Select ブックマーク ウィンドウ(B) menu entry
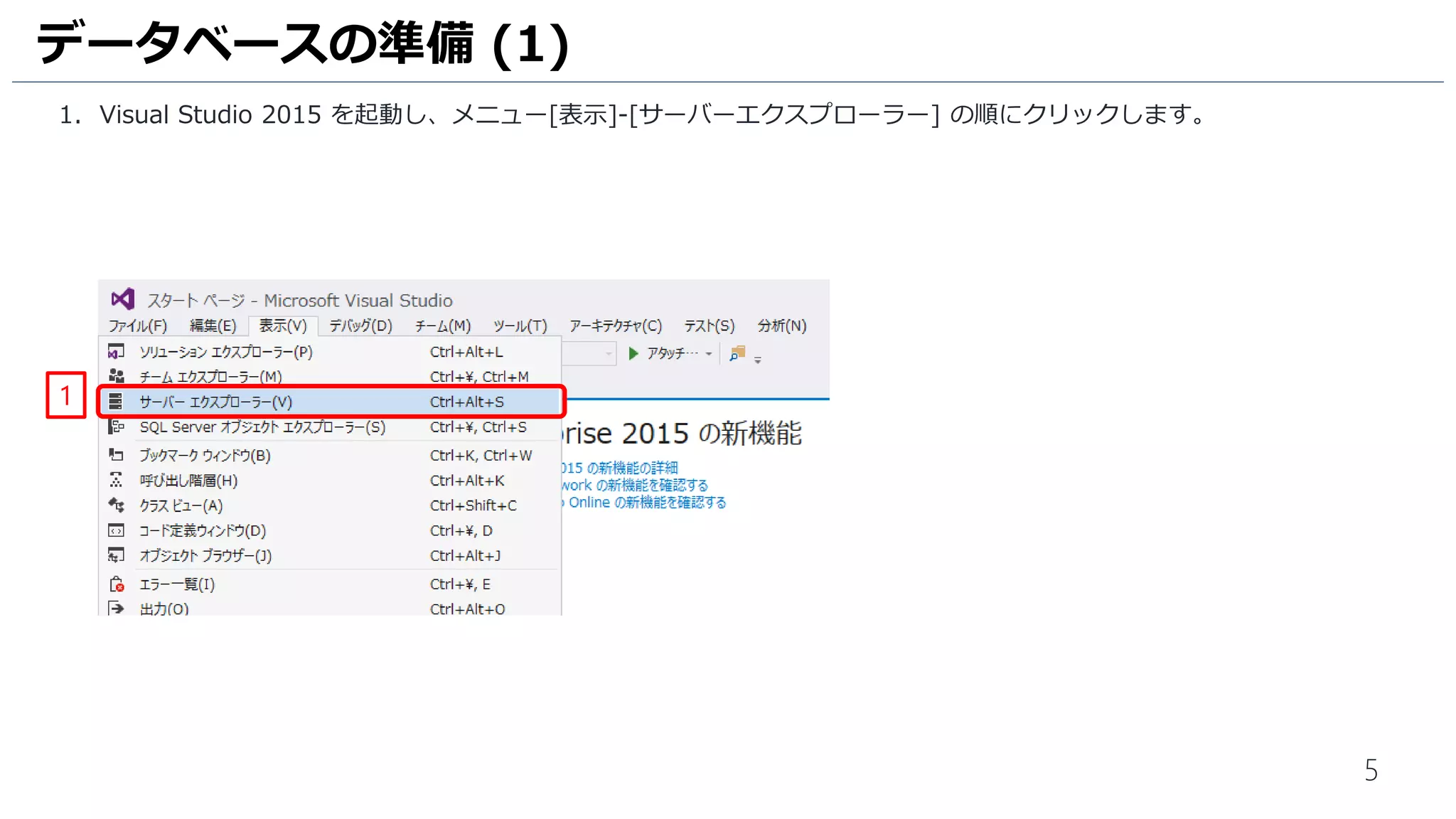Screen dimensions: 1456x819 click(330, 455)
